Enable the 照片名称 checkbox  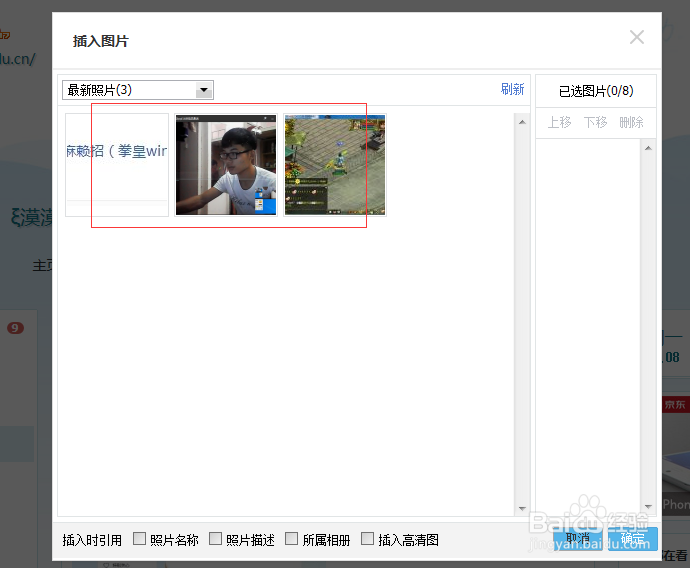pos(139,539)
